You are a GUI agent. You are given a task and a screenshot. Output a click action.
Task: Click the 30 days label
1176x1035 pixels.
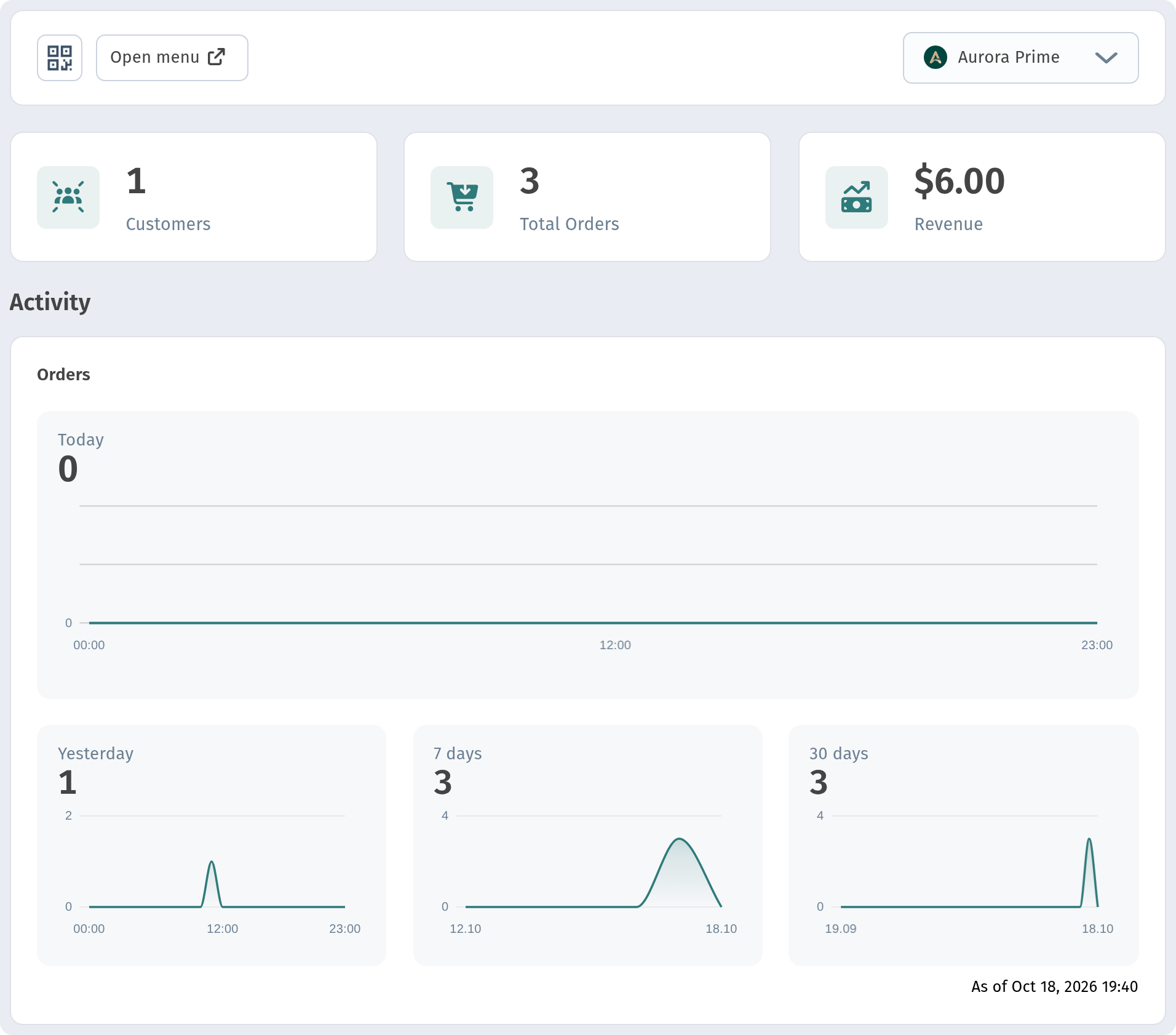click(x=839, y=754)
